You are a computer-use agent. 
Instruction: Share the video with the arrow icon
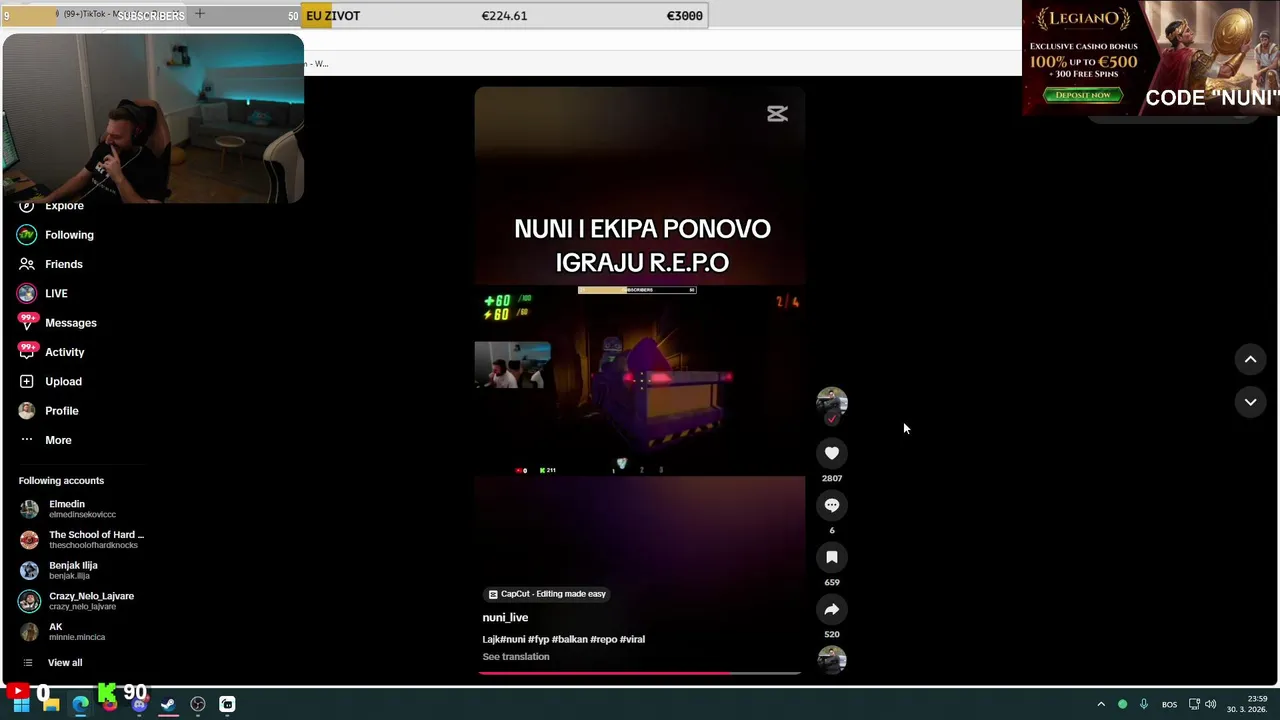coord(831,609)
